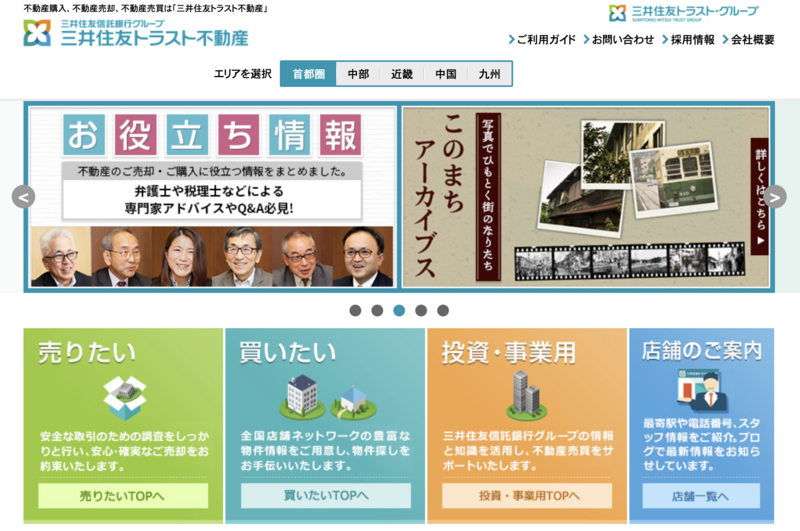Open 会社概要 link
This screenshot has width=800, height=531.
click(x=748, y=40)
